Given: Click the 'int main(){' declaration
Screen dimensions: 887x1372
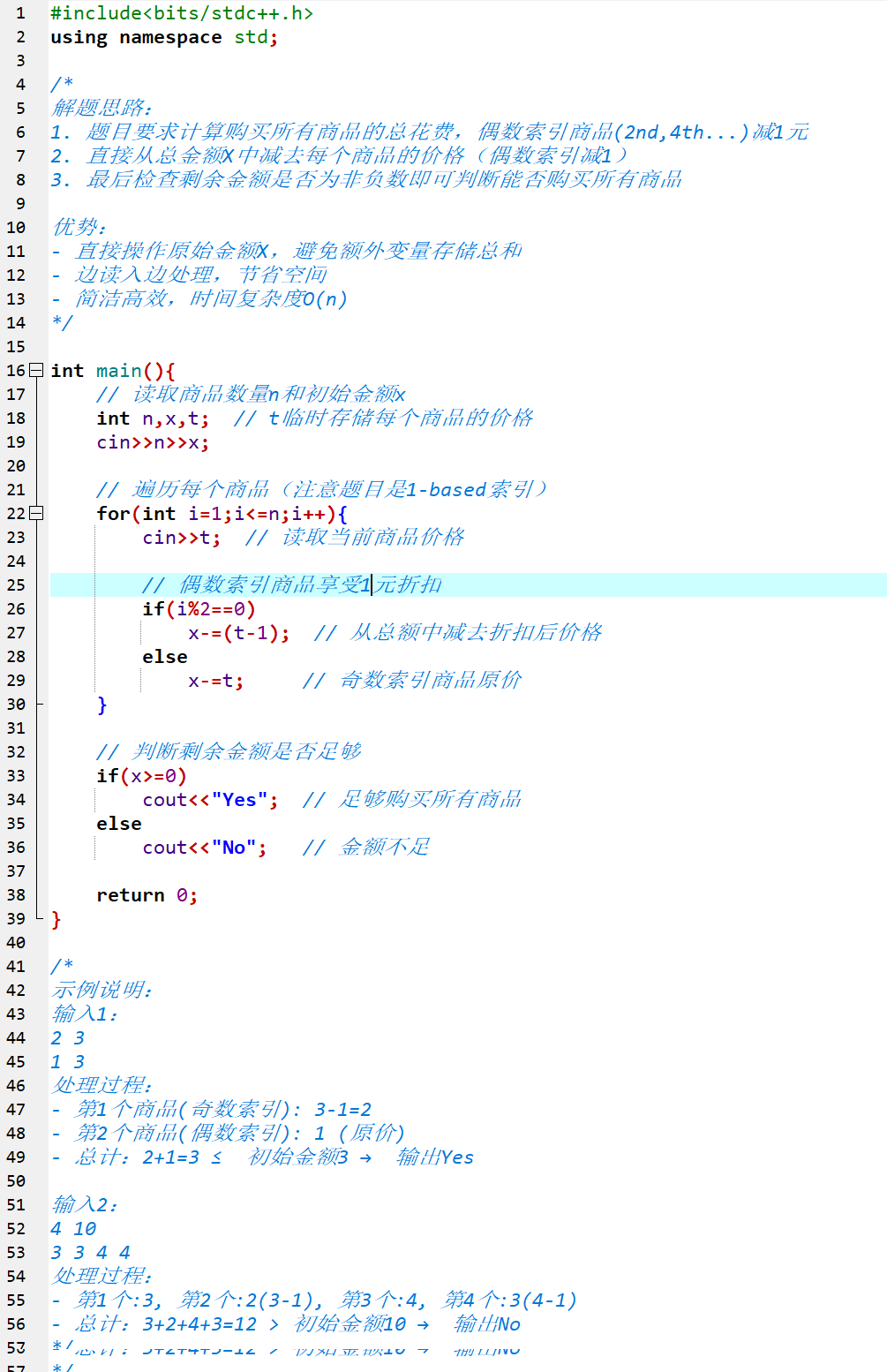Looking at the screenshot, I should (x=113, y=371).
